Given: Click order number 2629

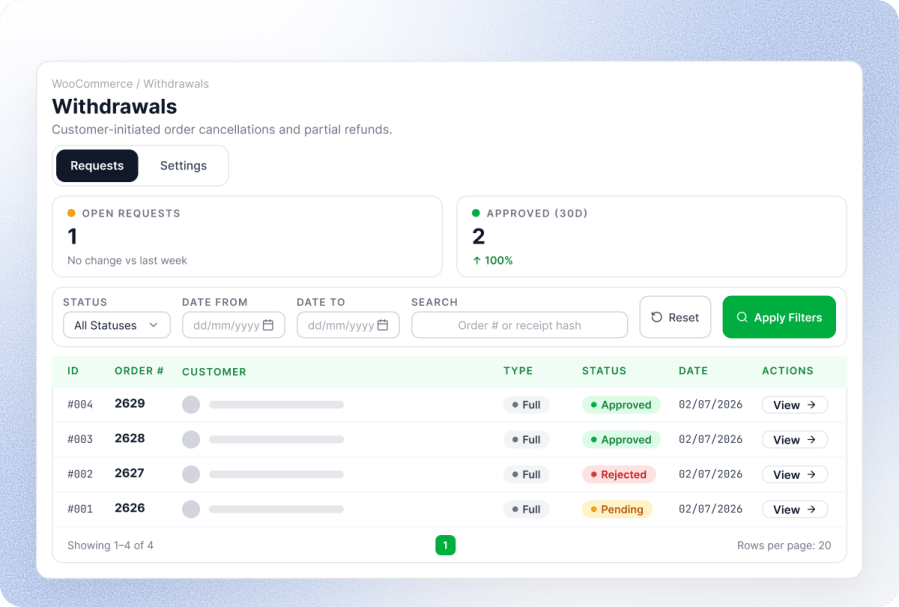Looking at the screenshot, I should tap(130, 404).
